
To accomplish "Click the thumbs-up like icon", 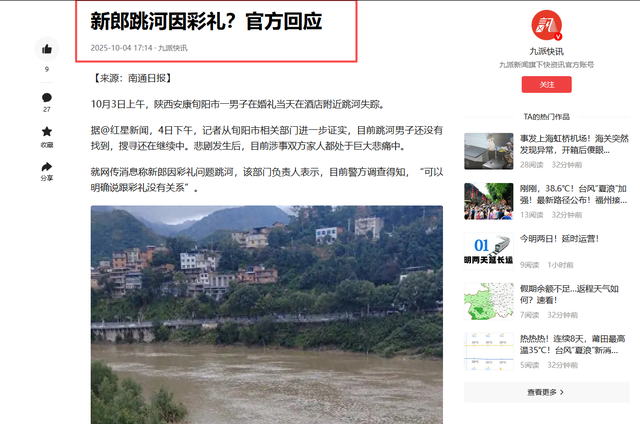I will coord(47,49).
